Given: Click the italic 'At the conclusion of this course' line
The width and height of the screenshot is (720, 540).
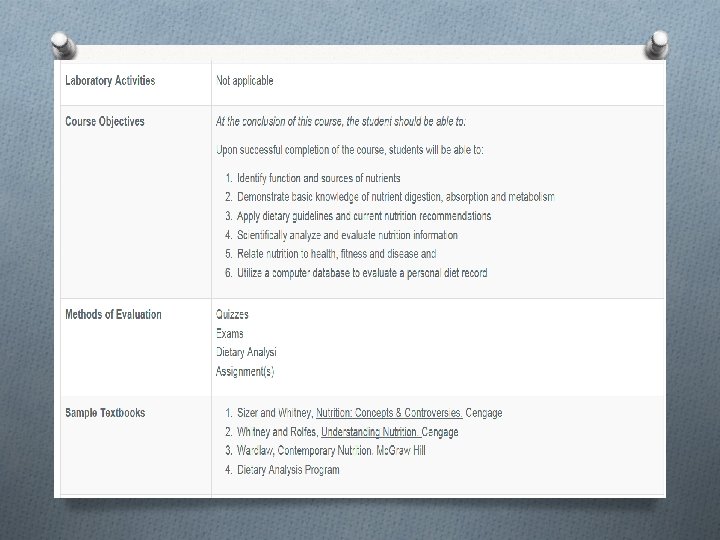Looking at the screenshot, I should [341, 122].
